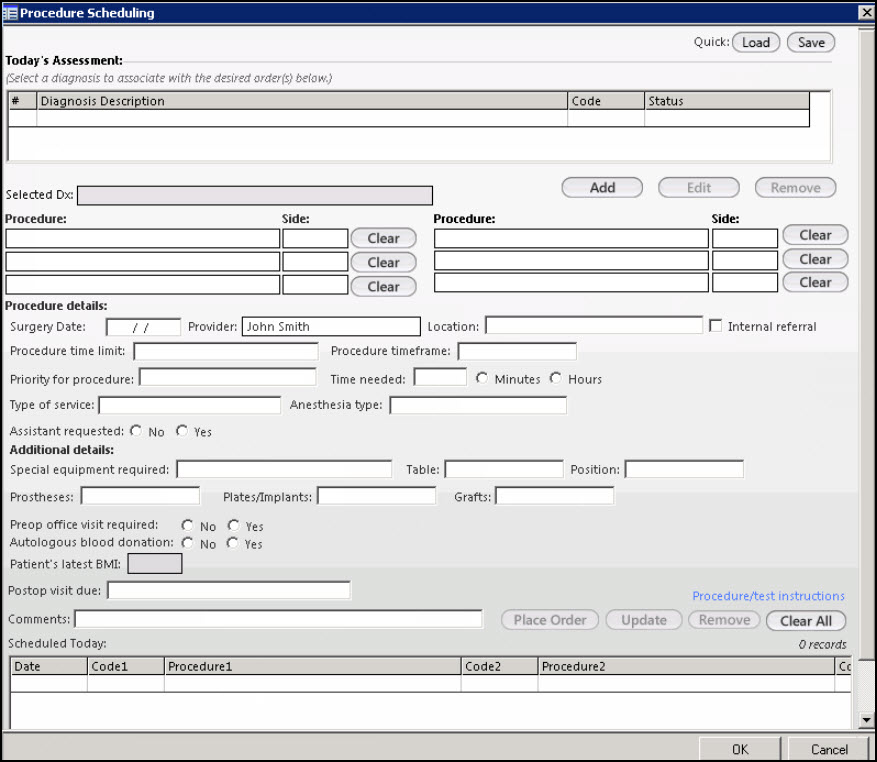Click the Plates/Implants field
877x762 pixels.
point(377,496)
